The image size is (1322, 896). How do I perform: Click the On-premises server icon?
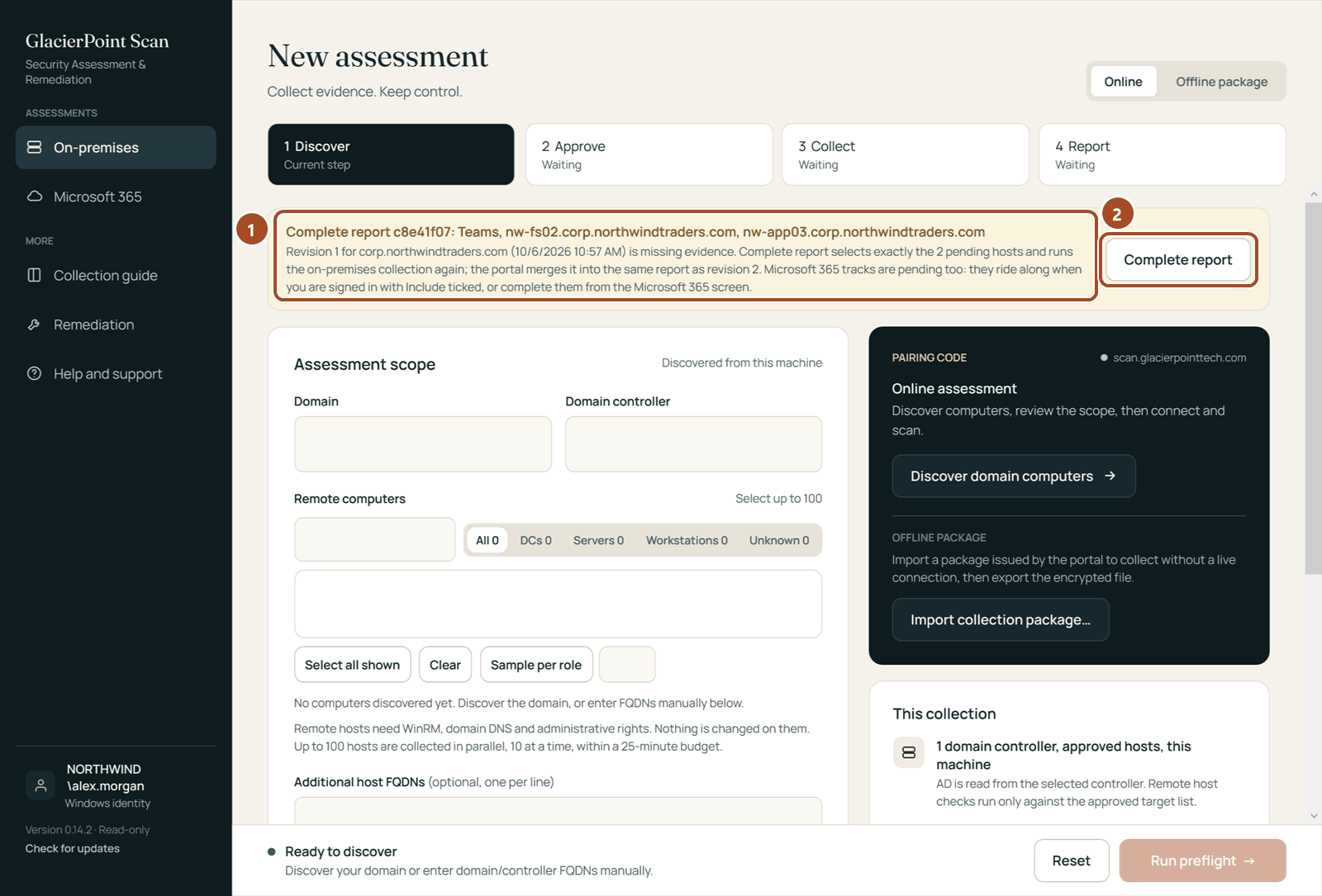click(34, 147)
